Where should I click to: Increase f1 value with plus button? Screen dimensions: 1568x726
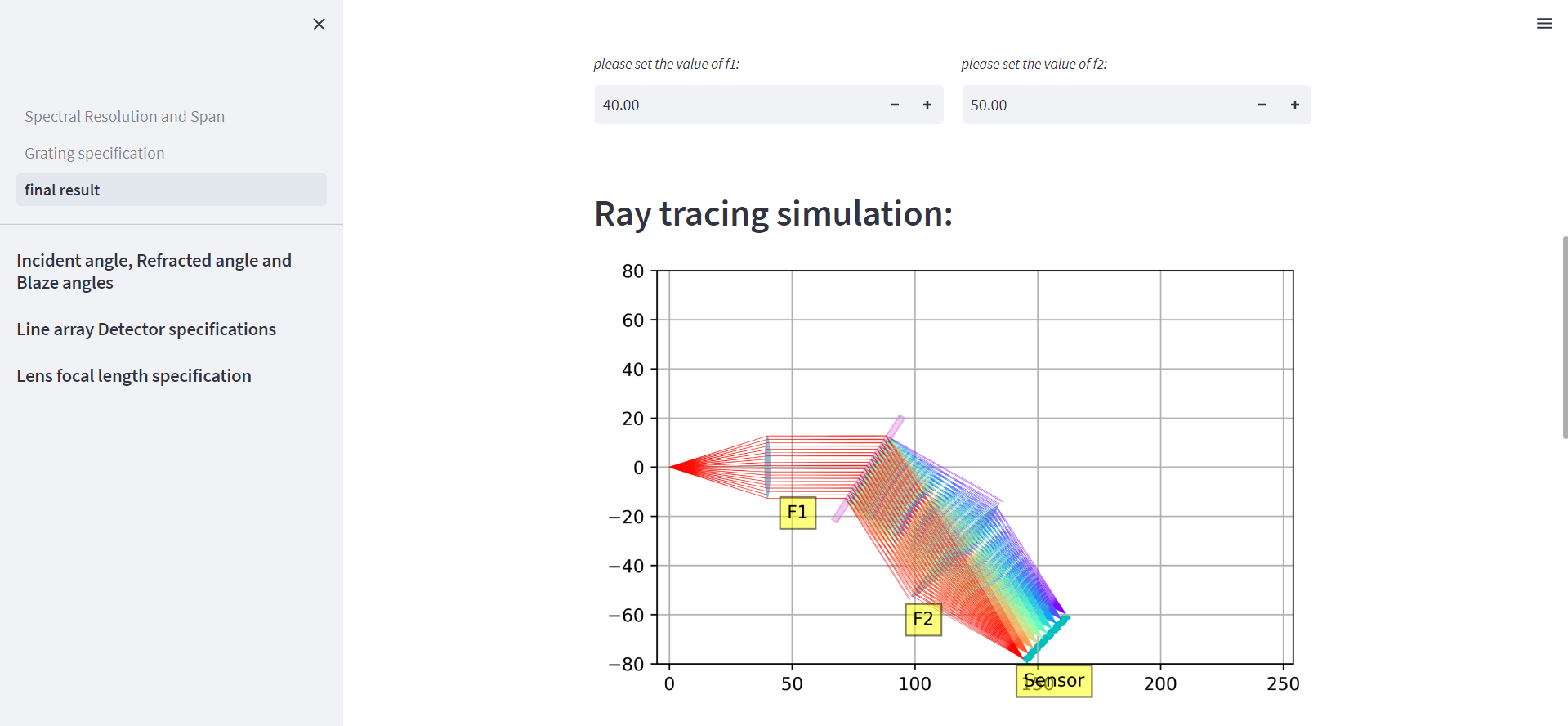click(x=927, y=105)
